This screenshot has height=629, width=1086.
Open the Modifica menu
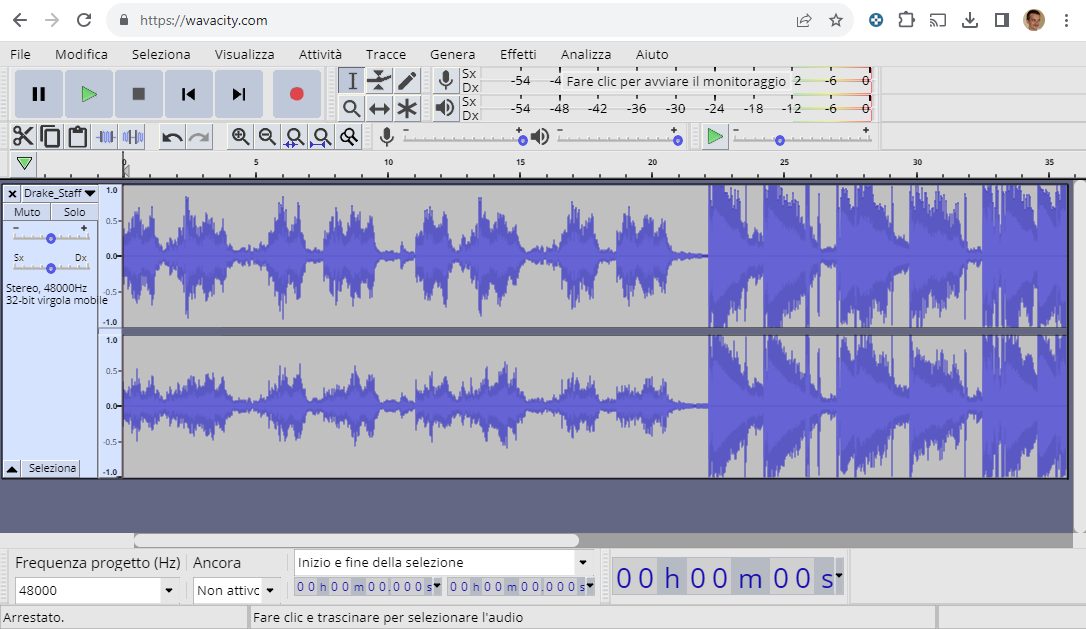[x=81, y=54]
